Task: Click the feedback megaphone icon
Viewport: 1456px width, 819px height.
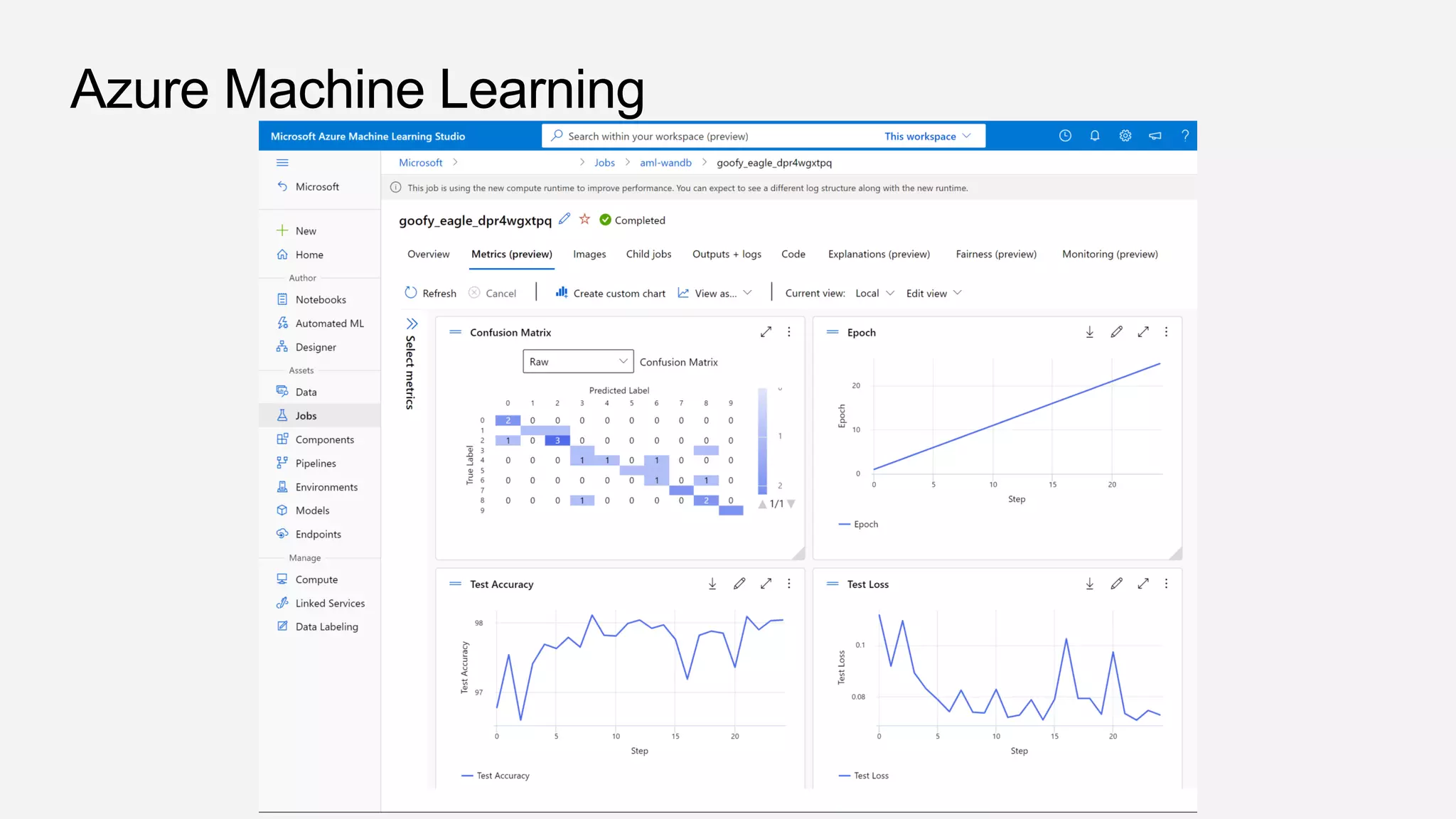Action: tap(1155, 136)
